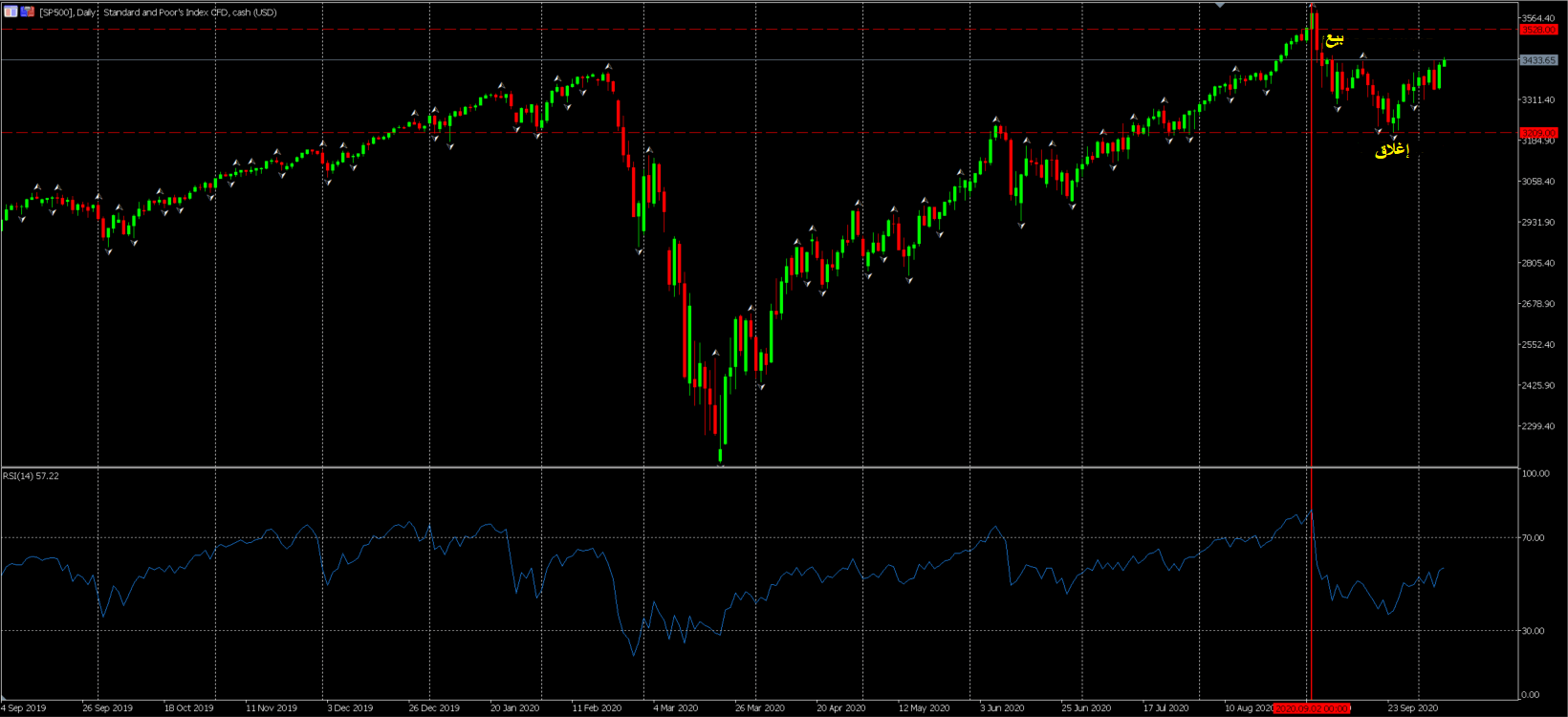Click the yellow 'بيع' sell text label
Image resolution: width=1568 pixels, height=717 pixels.
coord(1334,39)
